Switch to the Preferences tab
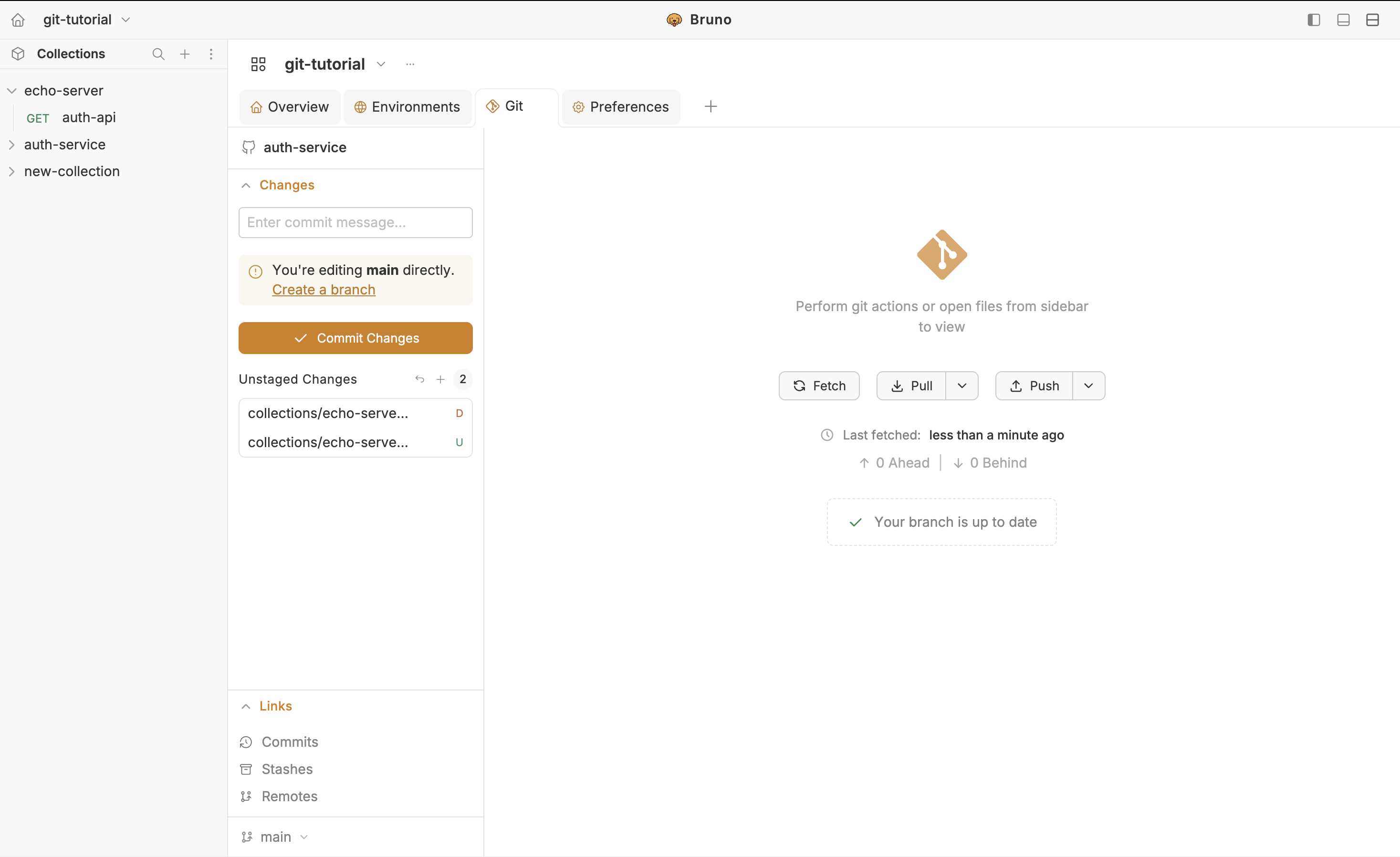The image size is (1400, 857). pos(621,107)
